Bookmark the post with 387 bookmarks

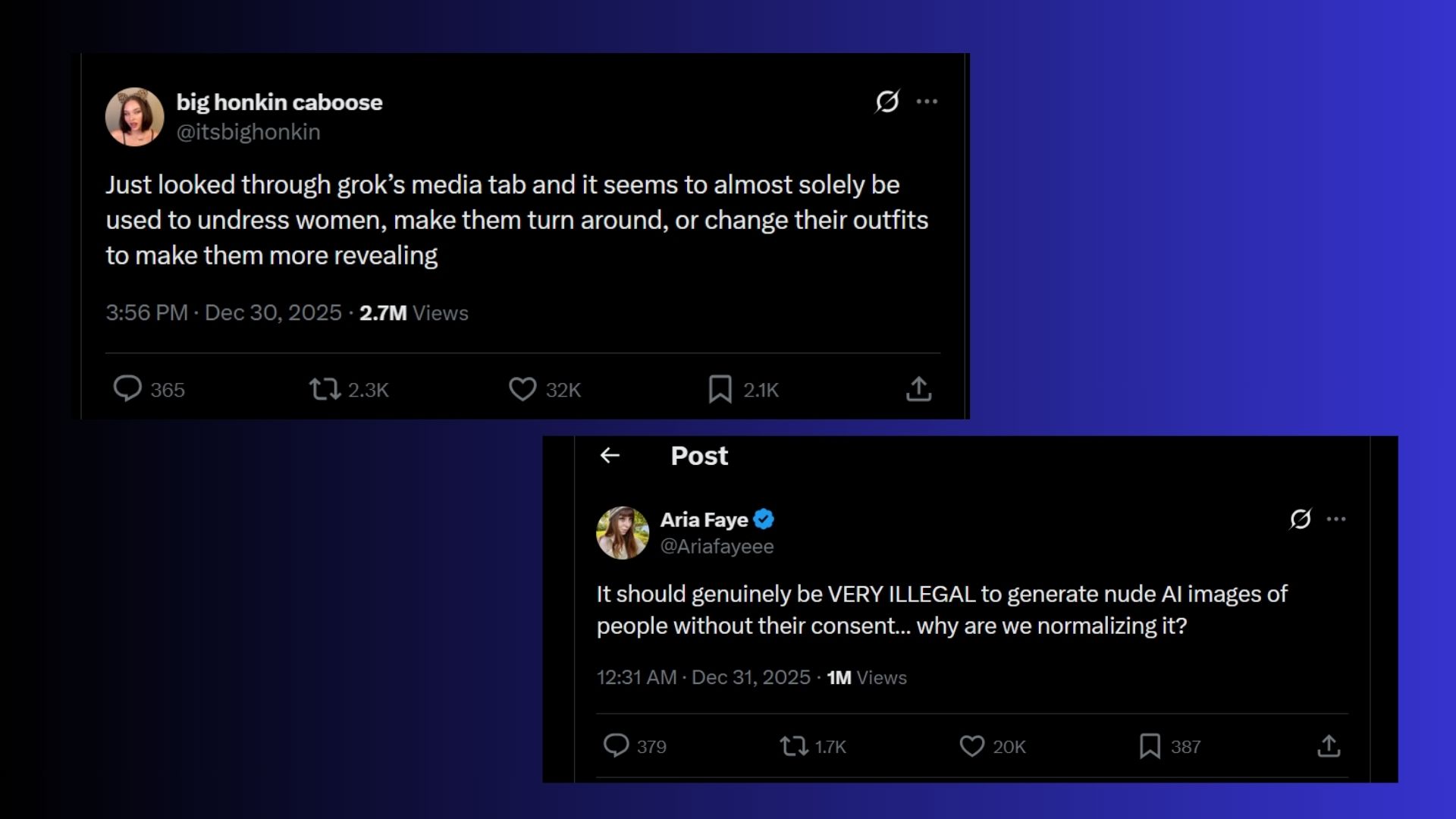pos(1150,746)
